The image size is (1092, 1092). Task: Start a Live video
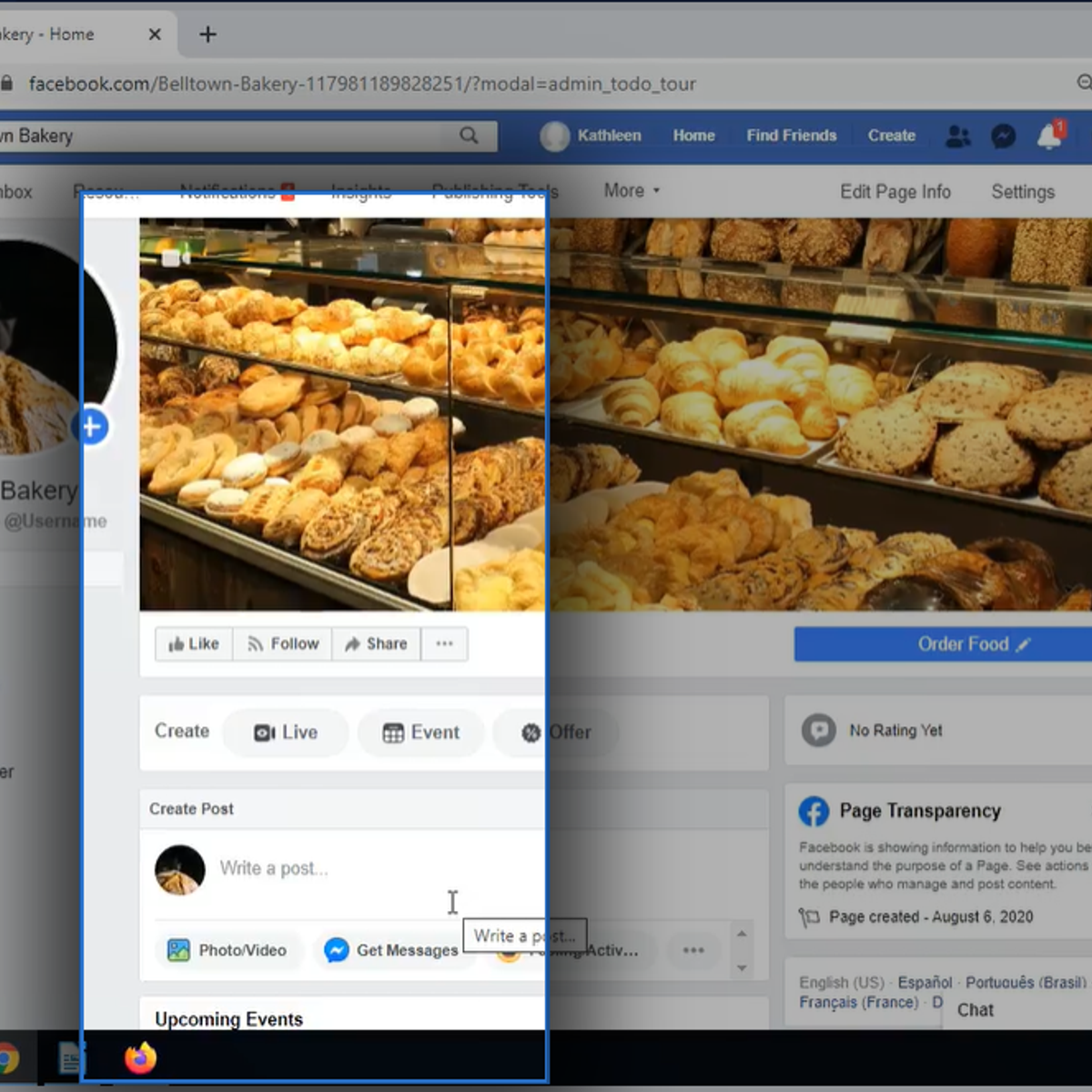click(286, 733)
